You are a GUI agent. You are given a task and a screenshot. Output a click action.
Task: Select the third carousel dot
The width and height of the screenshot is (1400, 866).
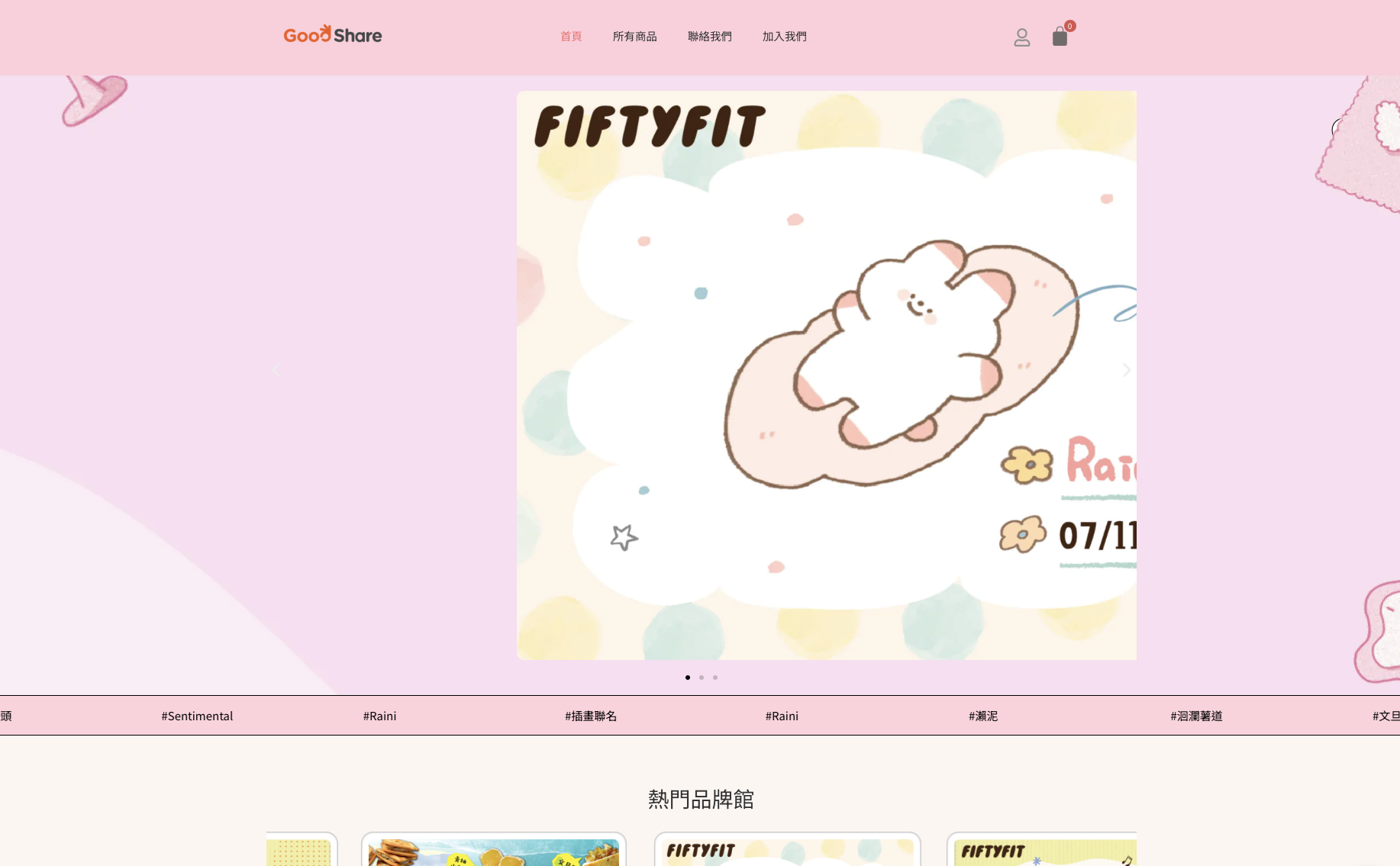click(x=715, y=678)
